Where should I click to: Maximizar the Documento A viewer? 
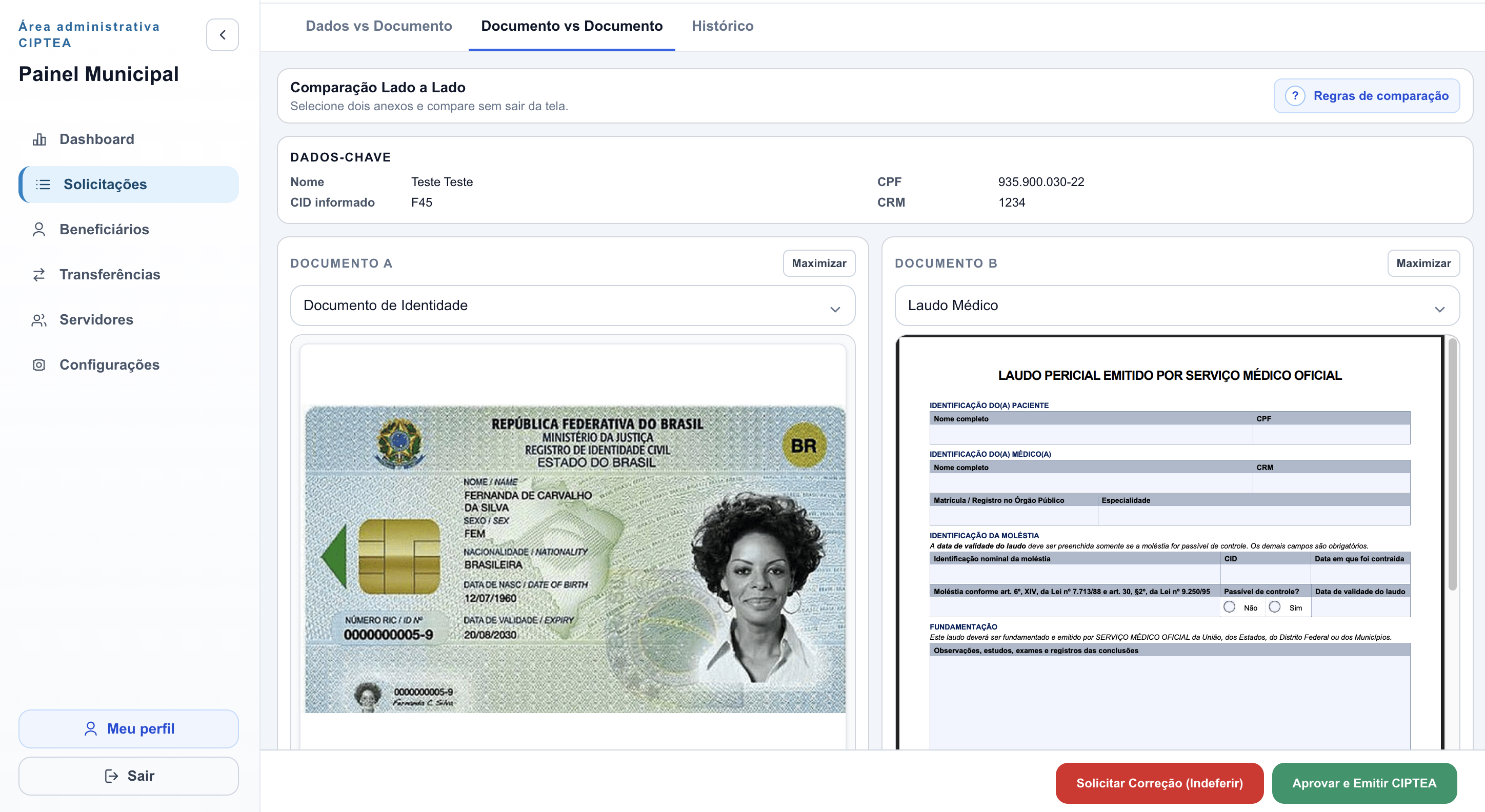(x=819, y=263)
